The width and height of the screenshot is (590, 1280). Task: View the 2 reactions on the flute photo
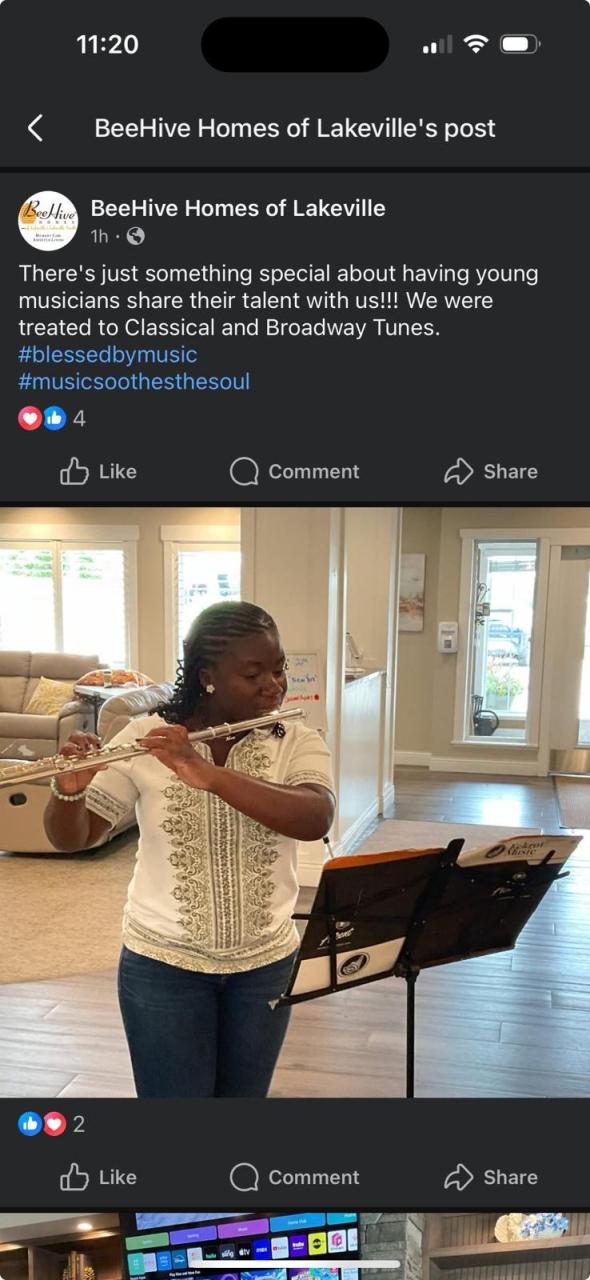[x=52, y=1124]
